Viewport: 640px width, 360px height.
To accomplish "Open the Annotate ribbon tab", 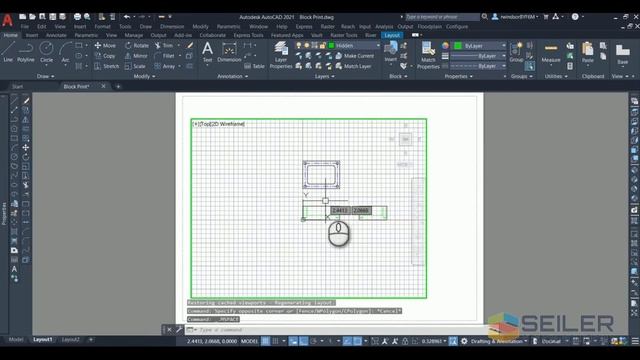I will click(56, 35).
